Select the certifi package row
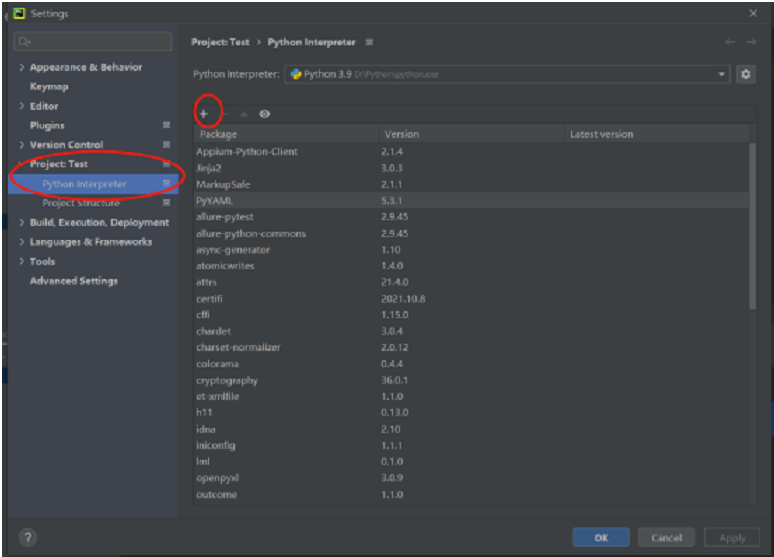Screen dimensions: 774x557 pos(471,298)
